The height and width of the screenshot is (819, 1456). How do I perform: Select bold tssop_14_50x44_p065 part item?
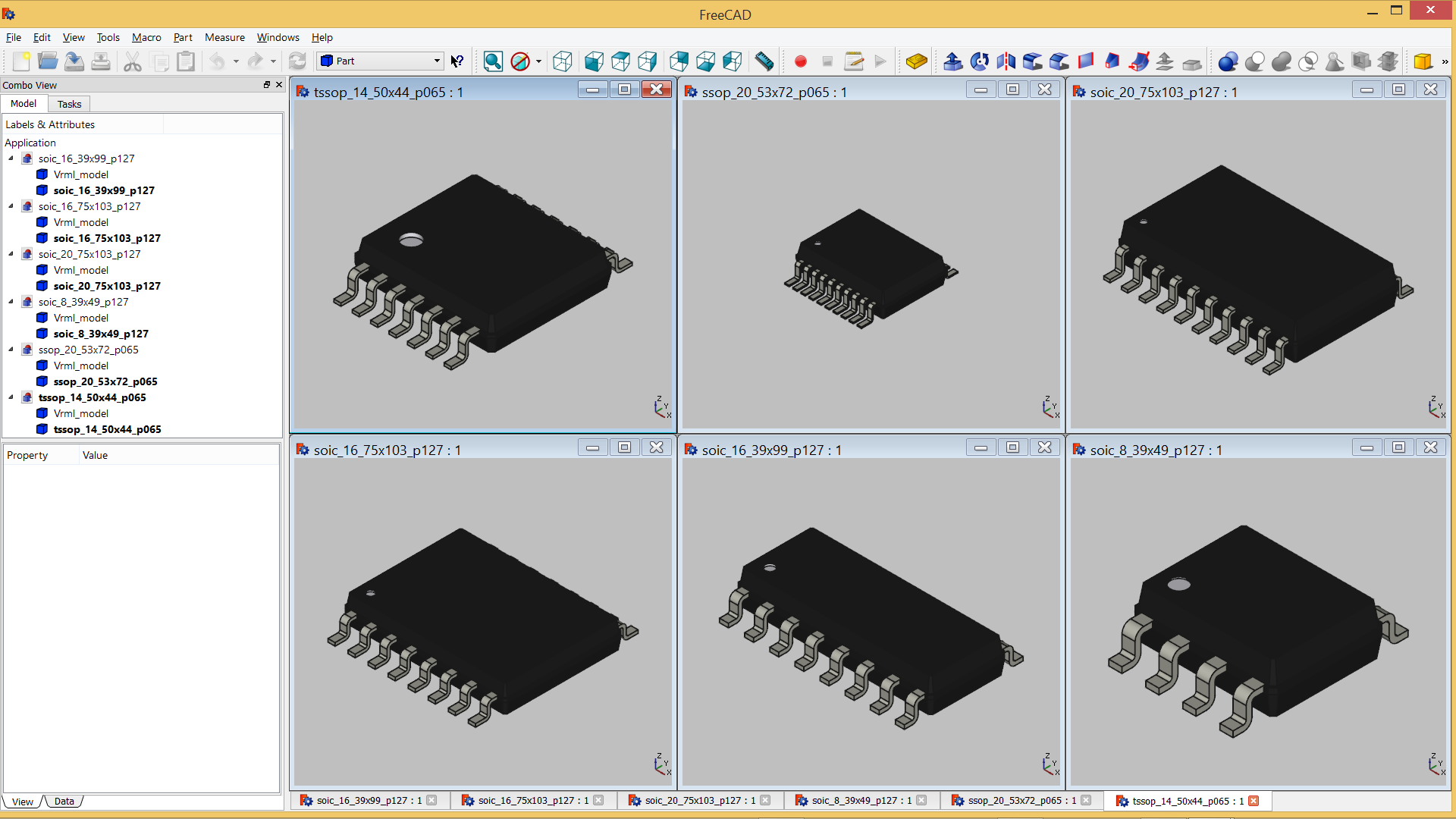point(107,429)
